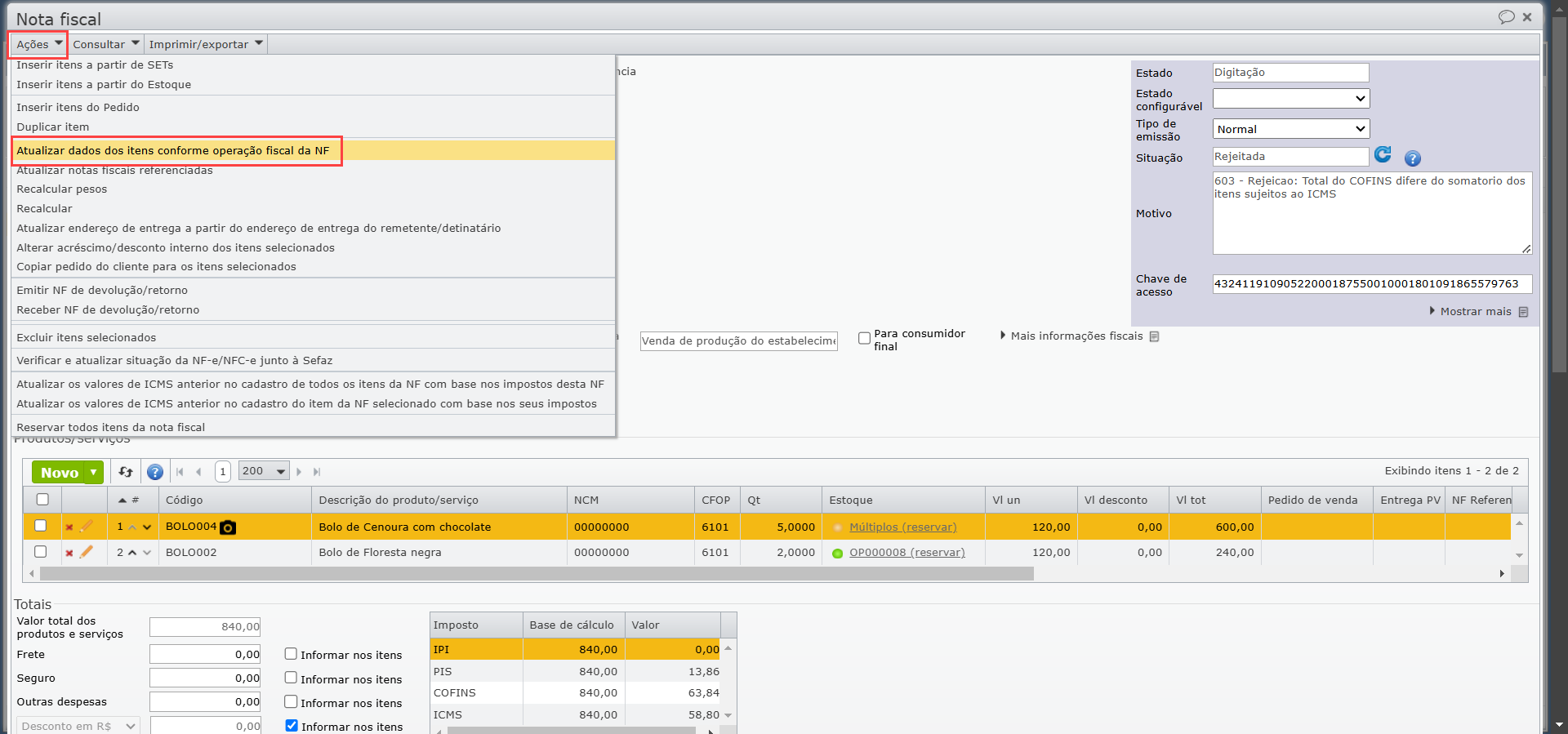This screenshot has height=734, width=1568.
Task: Click the blue help icon next to Situação
Action: point(1412,158)
